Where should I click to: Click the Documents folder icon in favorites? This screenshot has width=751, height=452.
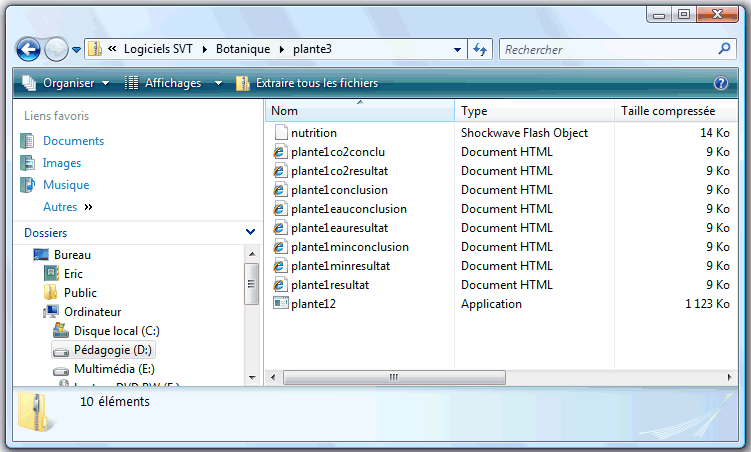click(27, 141)
